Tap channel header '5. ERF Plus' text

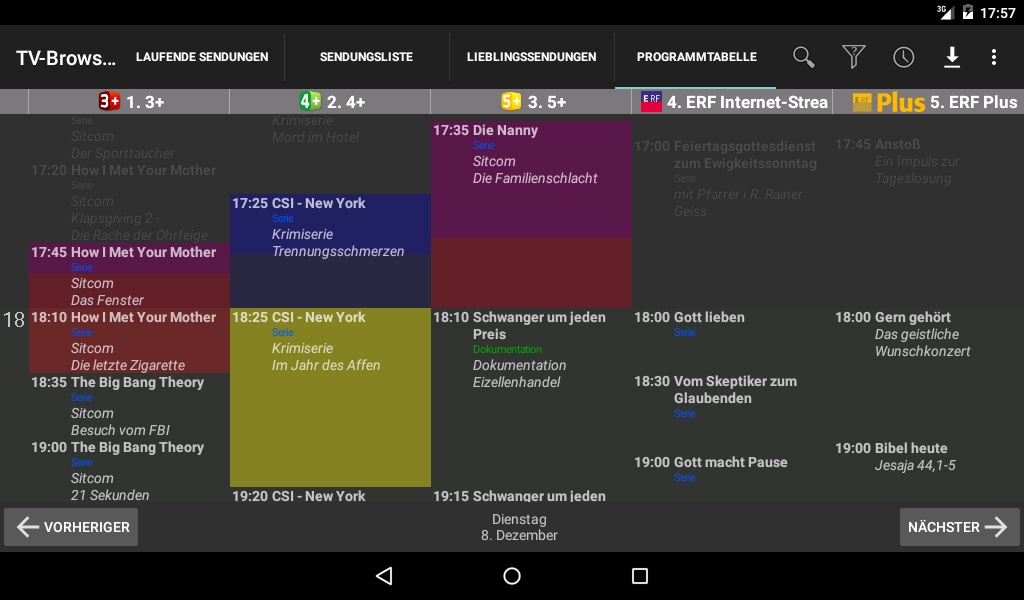(x=974, y=102)
